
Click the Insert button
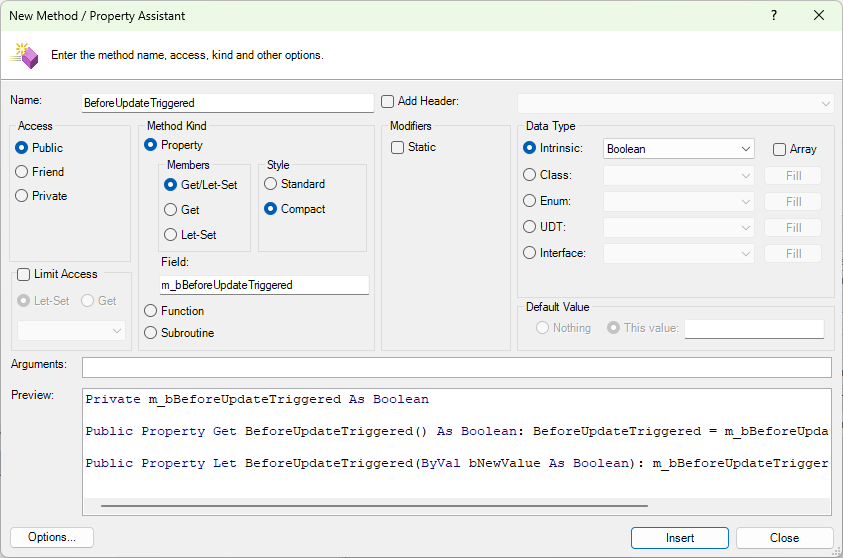click(x=680, y=538)
